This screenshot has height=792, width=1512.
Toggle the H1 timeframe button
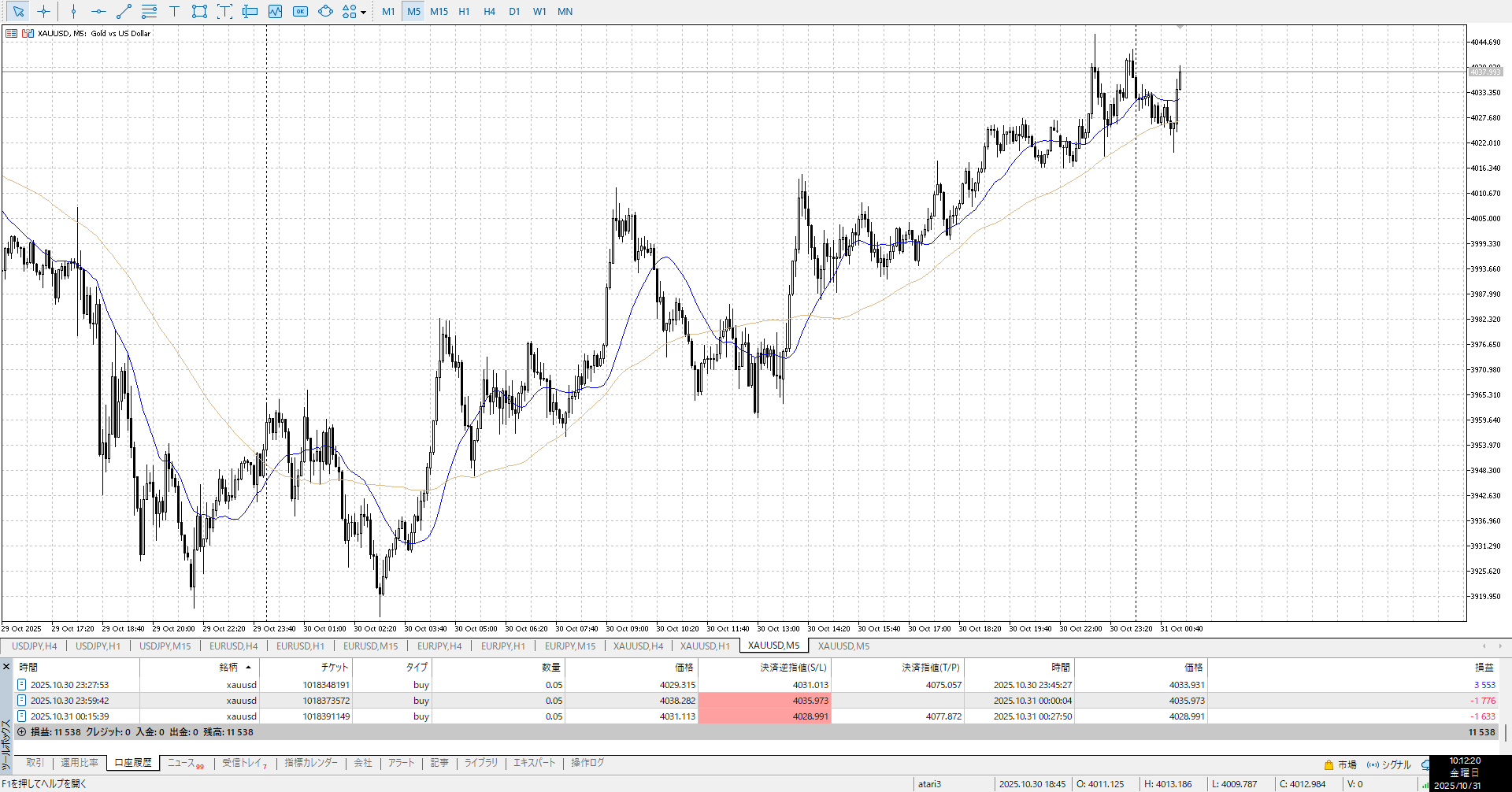coord(464,11)
